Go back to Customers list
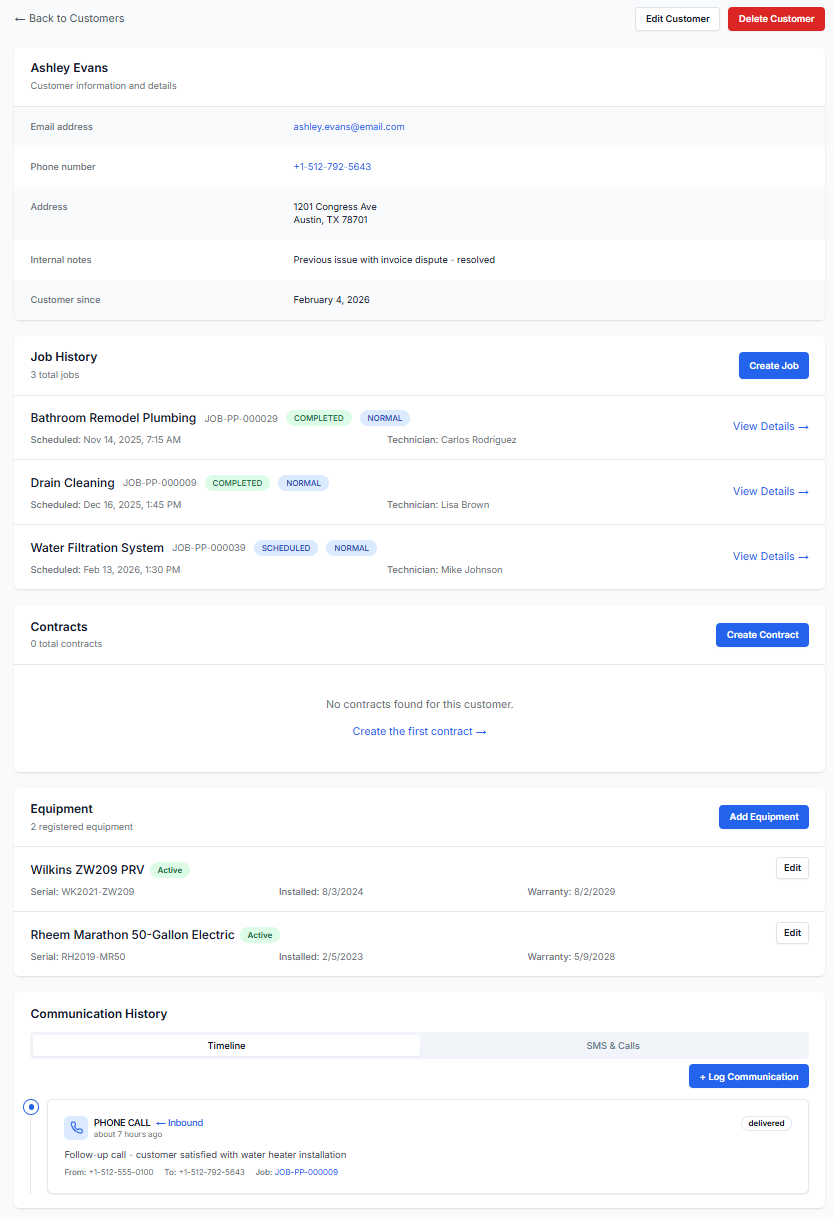 click(x=70, y=18)
